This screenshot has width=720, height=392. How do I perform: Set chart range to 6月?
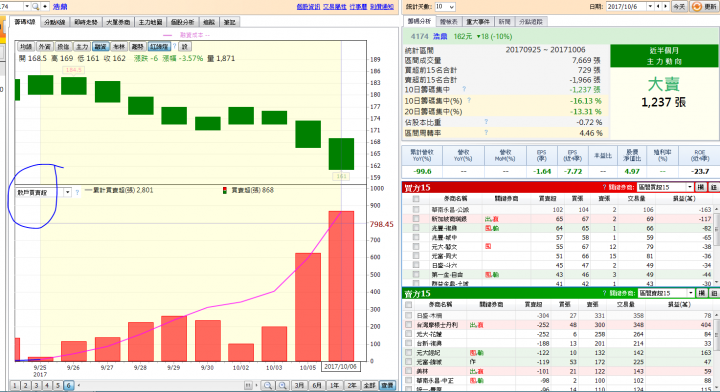[x=317, y=386]
